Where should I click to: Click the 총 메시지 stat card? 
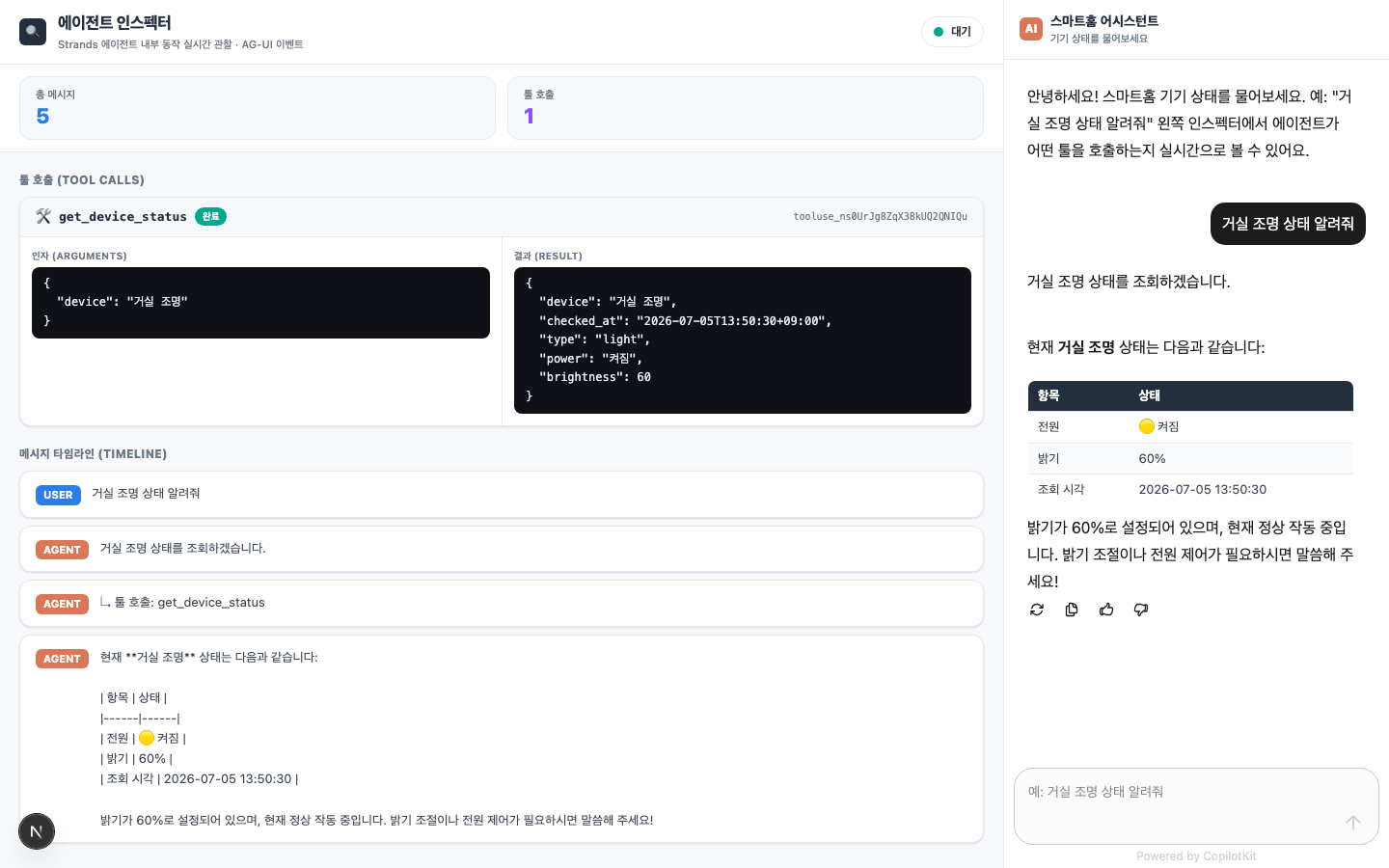click(258, 108)
